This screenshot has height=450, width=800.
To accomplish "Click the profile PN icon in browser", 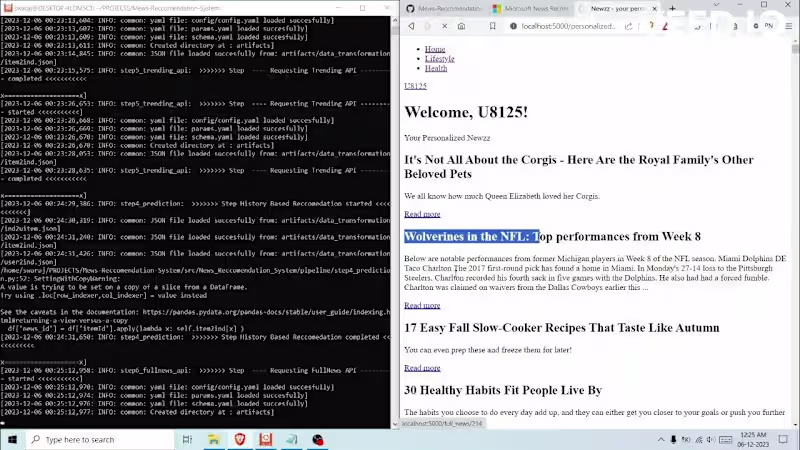I will (768, 26).
